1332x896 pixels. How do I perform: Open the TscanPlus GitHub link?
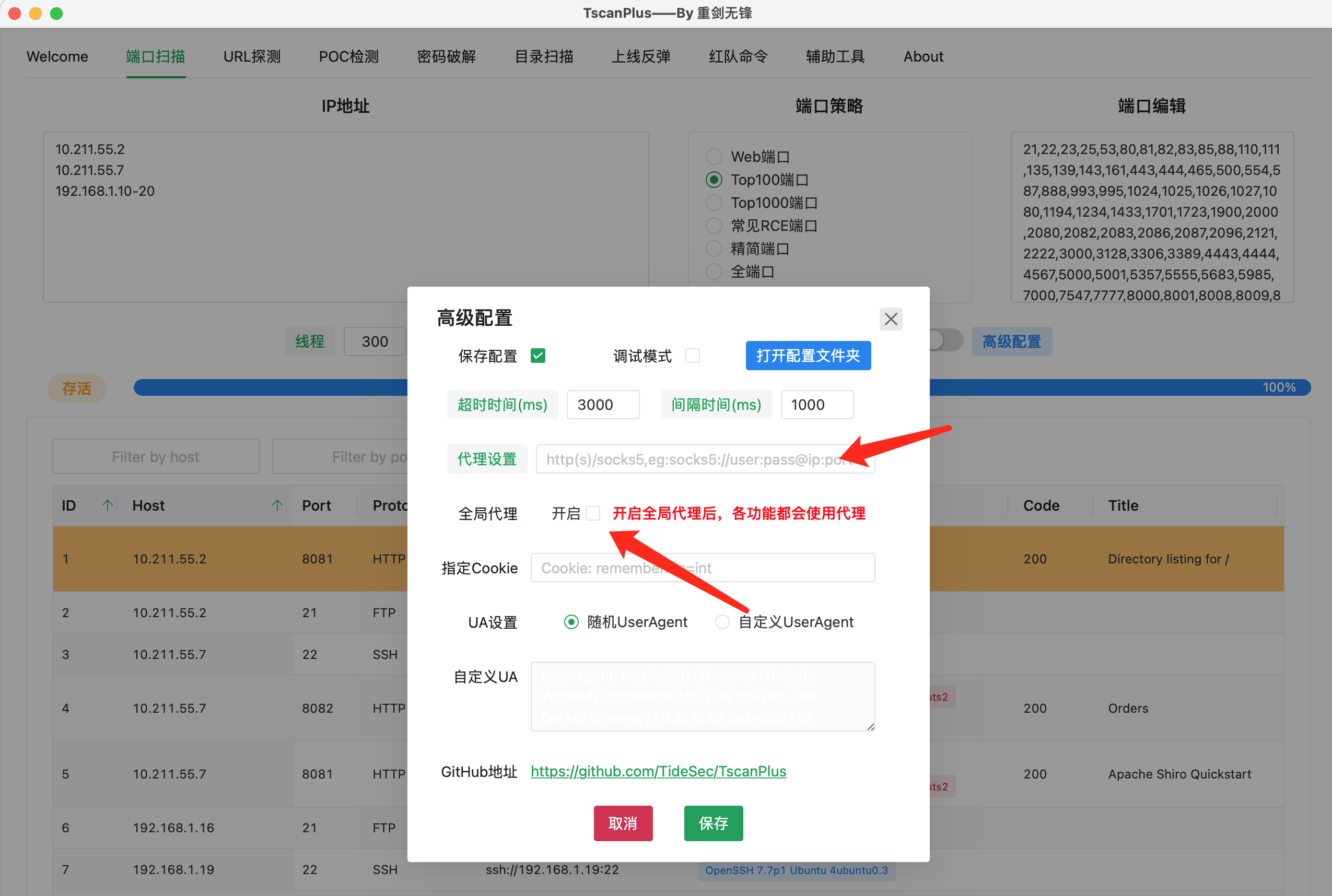[658, 771]
